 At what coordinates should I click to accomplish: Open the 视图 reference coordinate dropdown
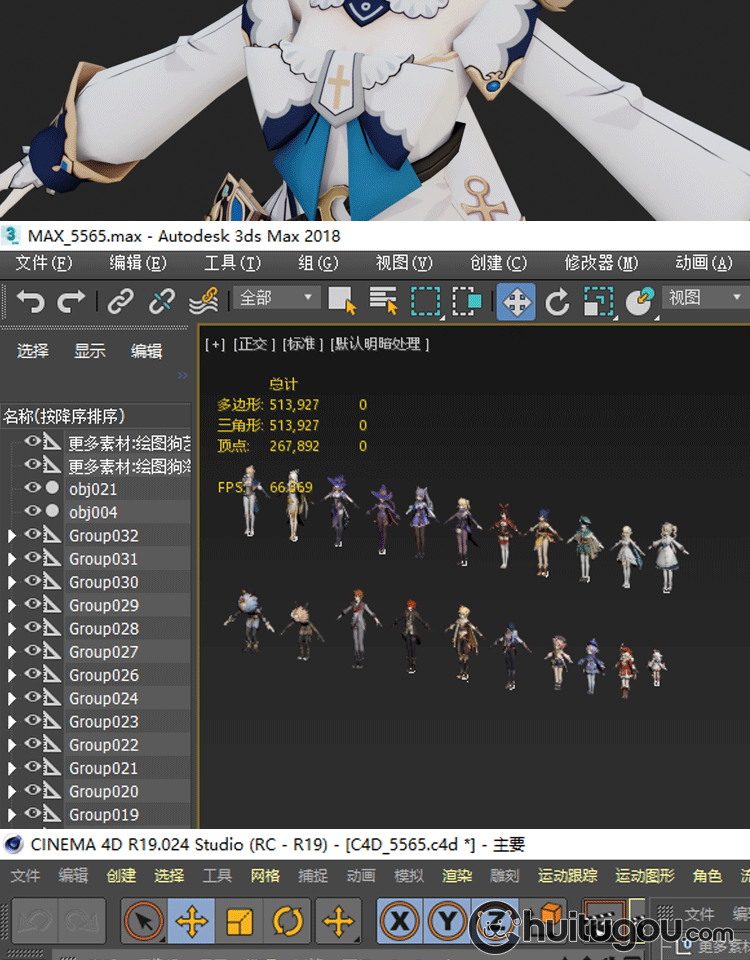coord(705,298)
